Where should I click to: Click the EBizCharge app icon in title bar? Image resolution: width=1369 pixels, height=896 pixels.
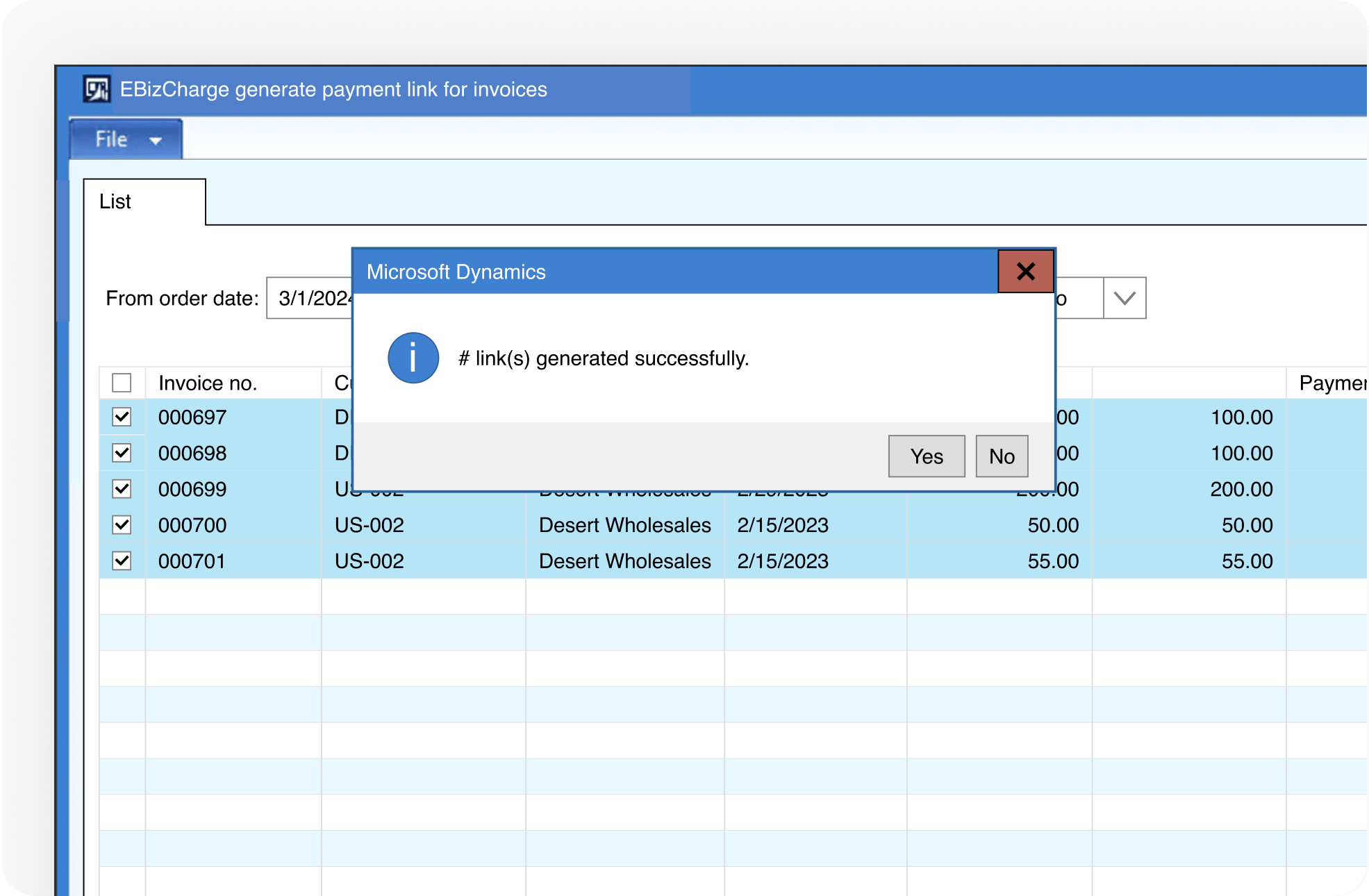[97, 89]
